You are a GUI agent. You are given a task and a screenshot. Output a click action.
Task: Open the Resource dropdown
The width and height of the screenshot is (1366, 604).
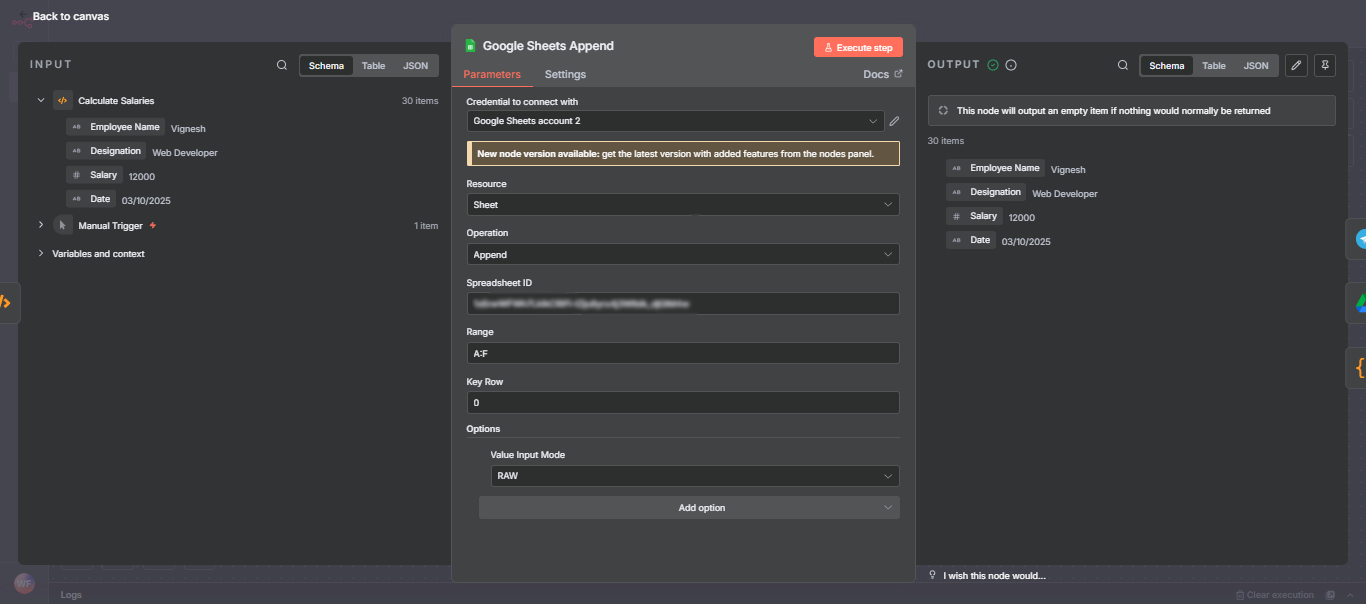pos(683,204)
